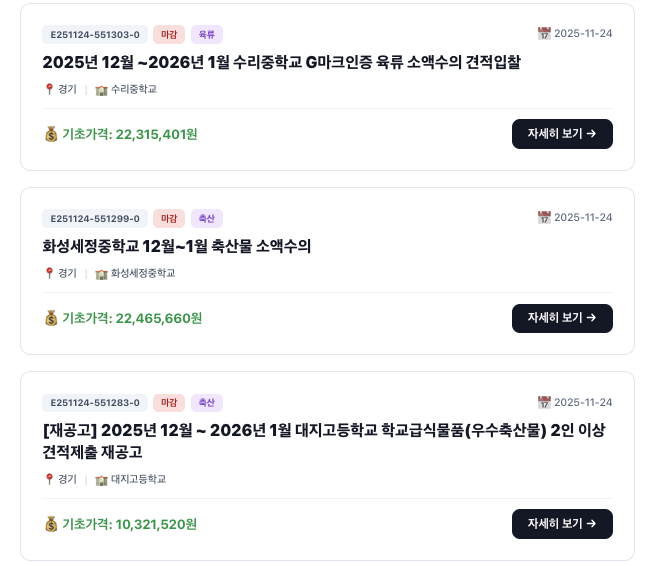
Task: Click the school building icon beside 수리중학교
Action: tap(101, 89)
